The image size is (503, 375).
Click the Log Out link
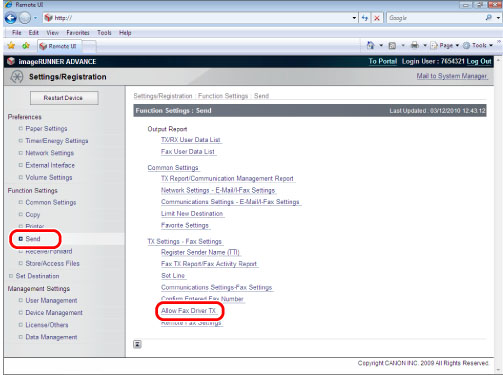pos(479,61)
